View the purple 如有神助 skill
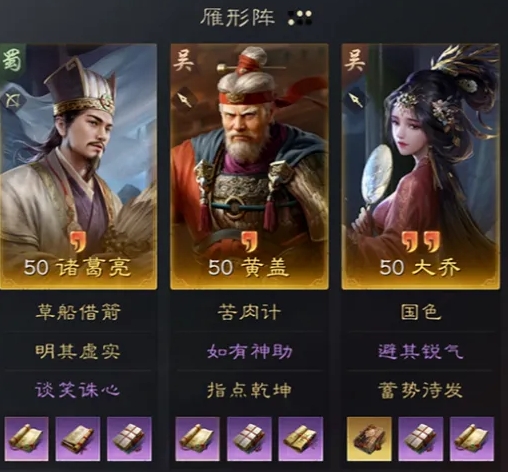This screenshot has width=508, height=472. coord(249,351)
